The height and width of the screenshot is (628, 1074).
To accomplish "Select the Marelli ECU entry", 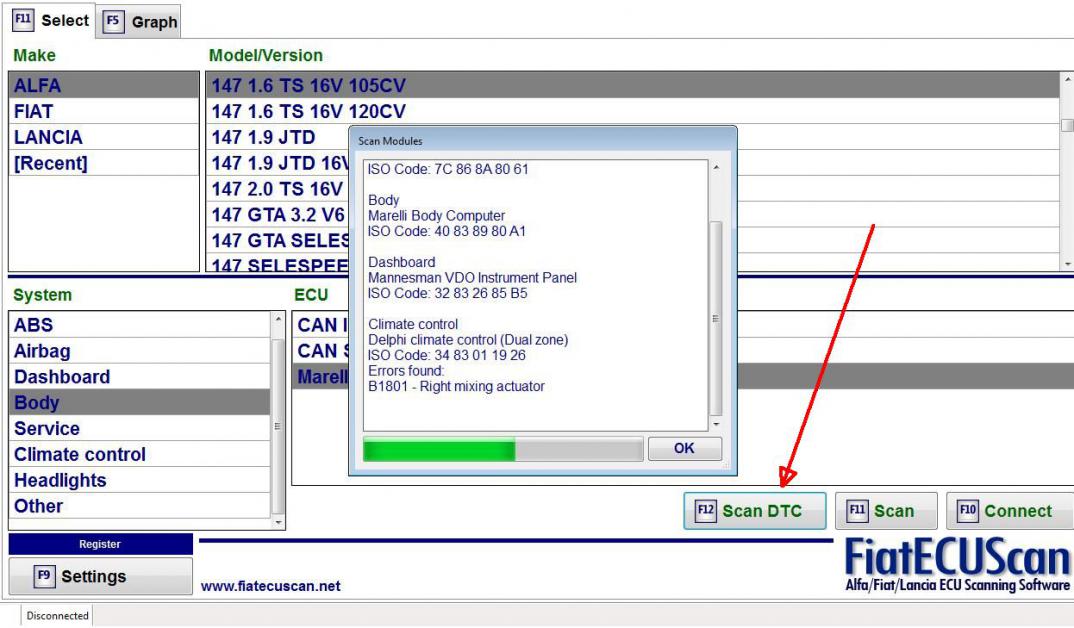I will tap(321, 377).
